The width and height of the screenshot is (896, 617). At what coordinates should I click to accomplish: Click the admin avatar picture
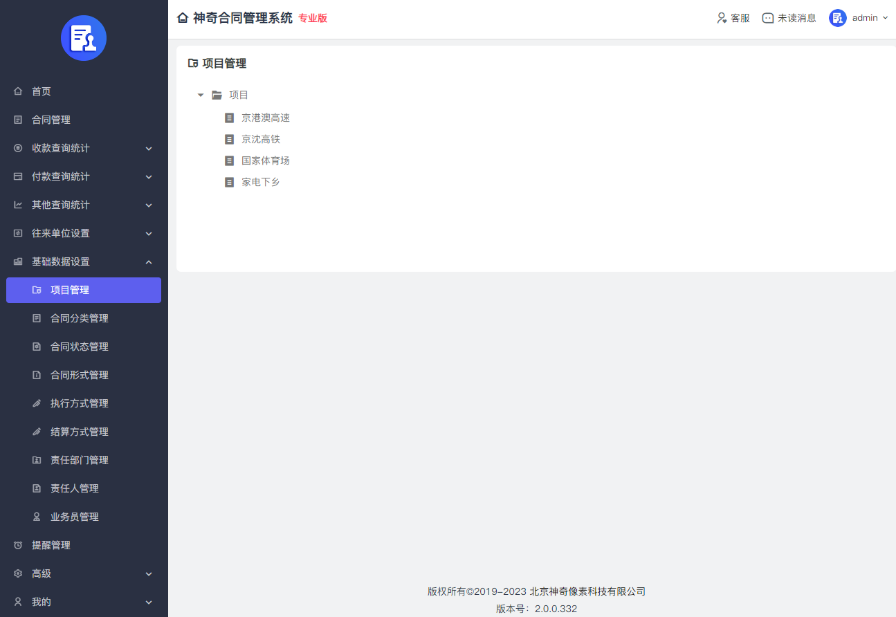coord(837,17)
